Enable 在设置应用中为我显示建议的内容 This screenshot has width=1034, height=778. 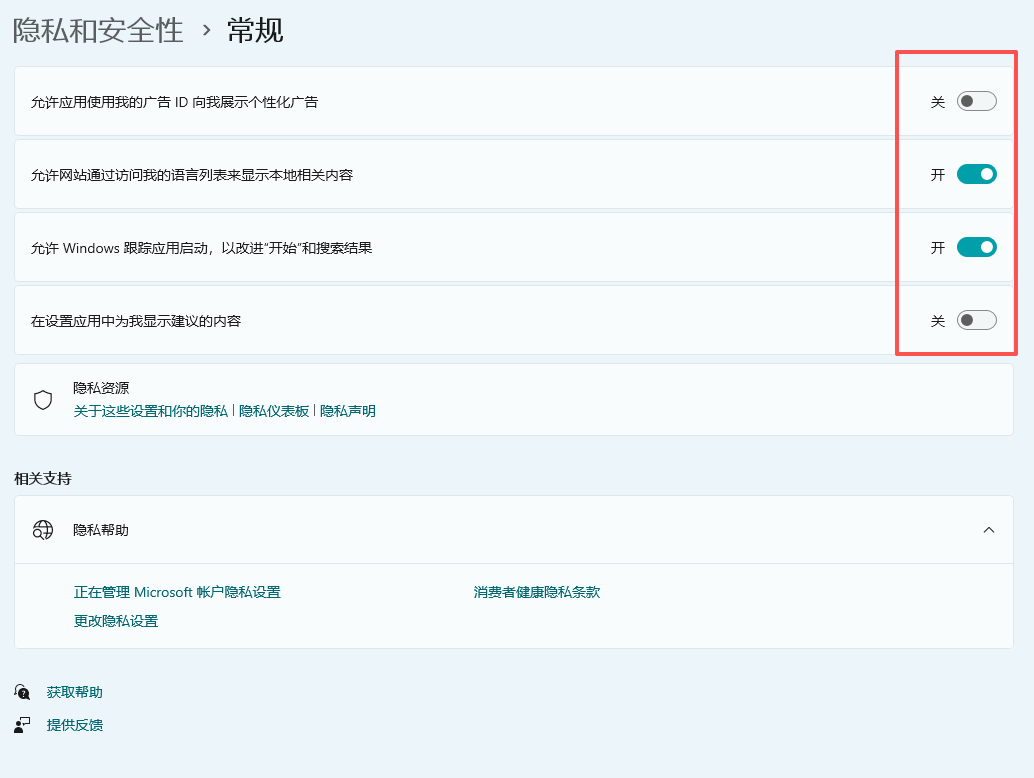(x=975, y=319)
